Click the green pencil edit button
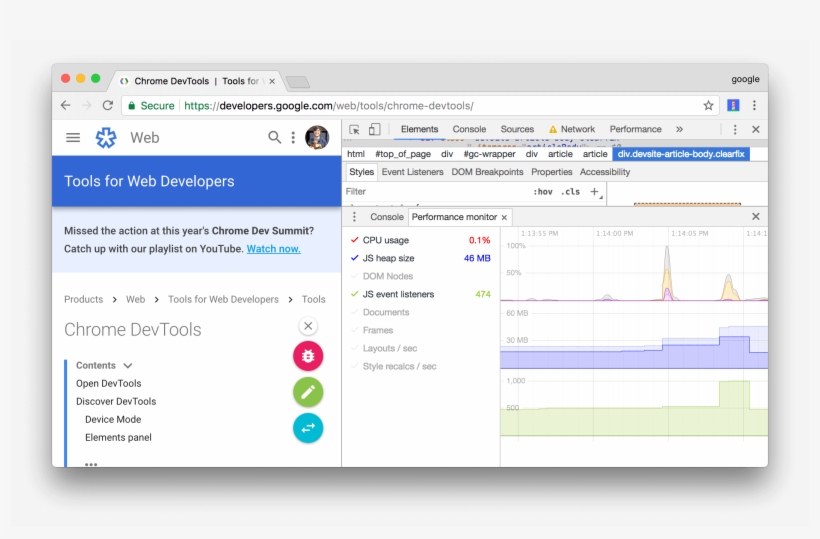820x539 pixels. (308, 392)
